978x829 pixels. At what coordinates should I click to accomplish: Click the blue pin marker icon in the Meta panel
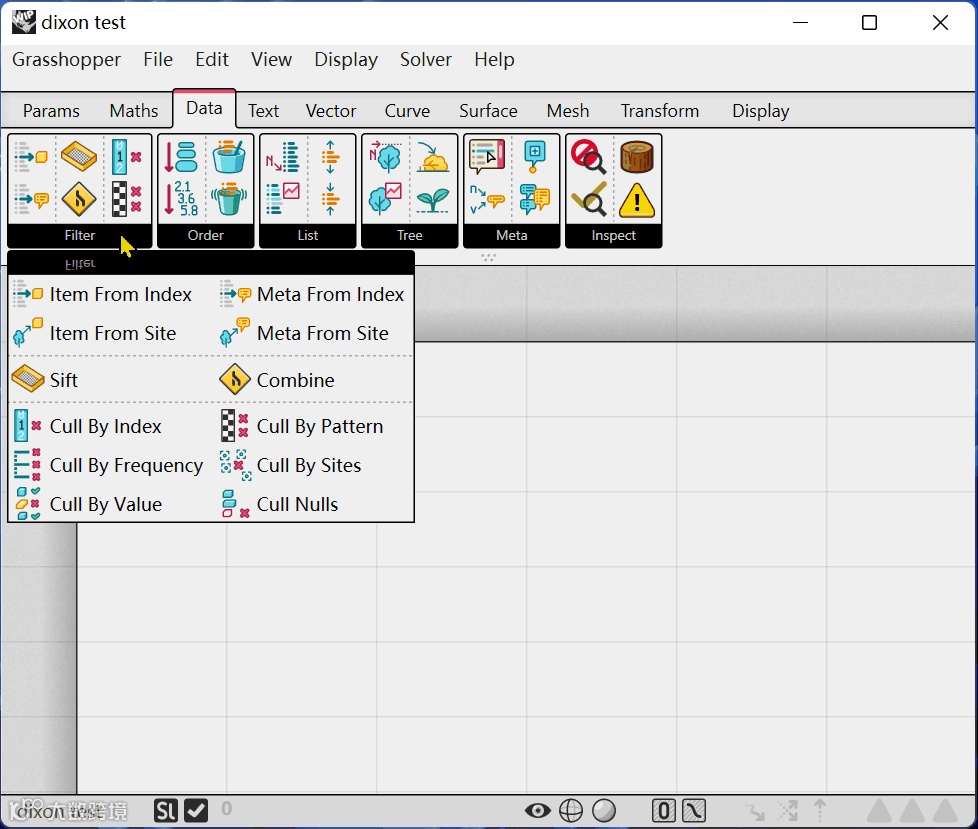point(535,157)
